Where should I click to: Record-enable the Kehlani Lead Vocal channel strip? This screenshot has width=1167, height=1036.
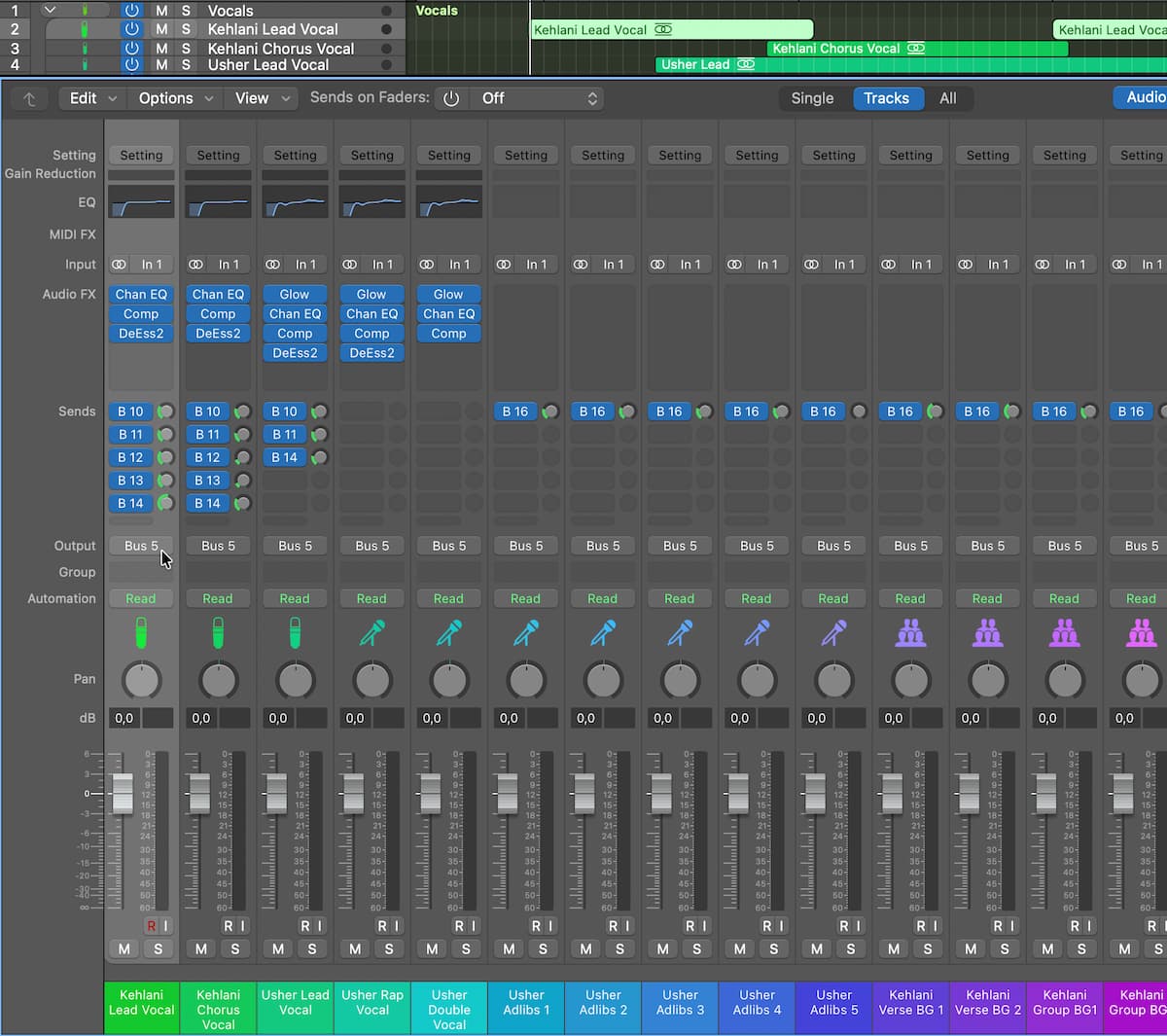[151, 925]
